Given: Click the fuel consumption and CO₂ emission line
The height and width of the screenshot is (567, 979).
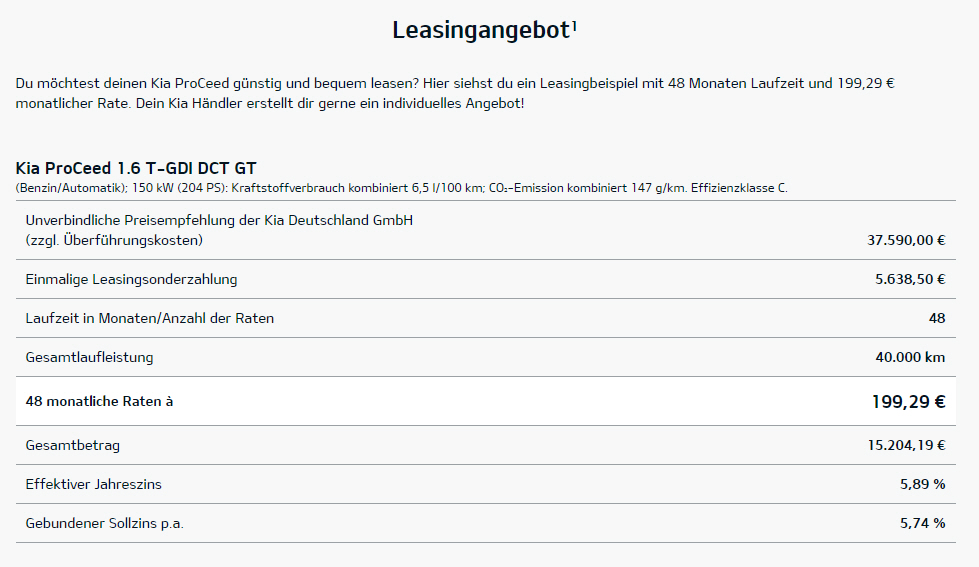Looking at the screenshot, I should (401, 188).
